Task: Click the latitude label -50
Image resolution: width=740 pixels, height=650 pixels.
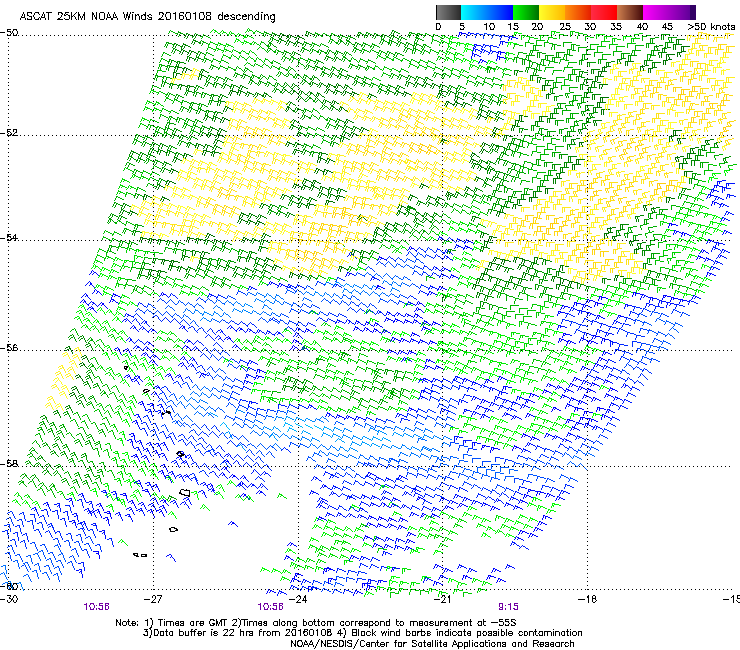Action: [9, 33]
